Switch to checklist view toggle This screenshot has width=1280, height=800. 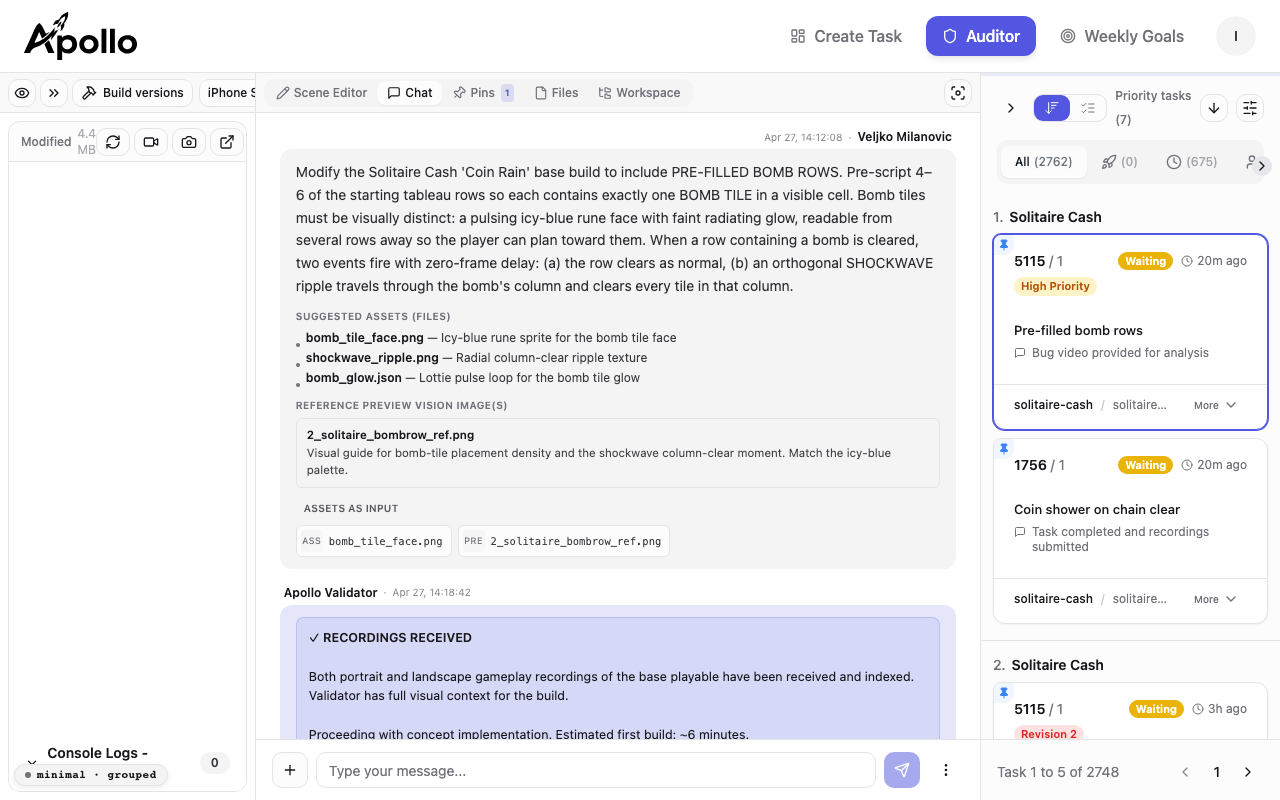coord(1088,108)
